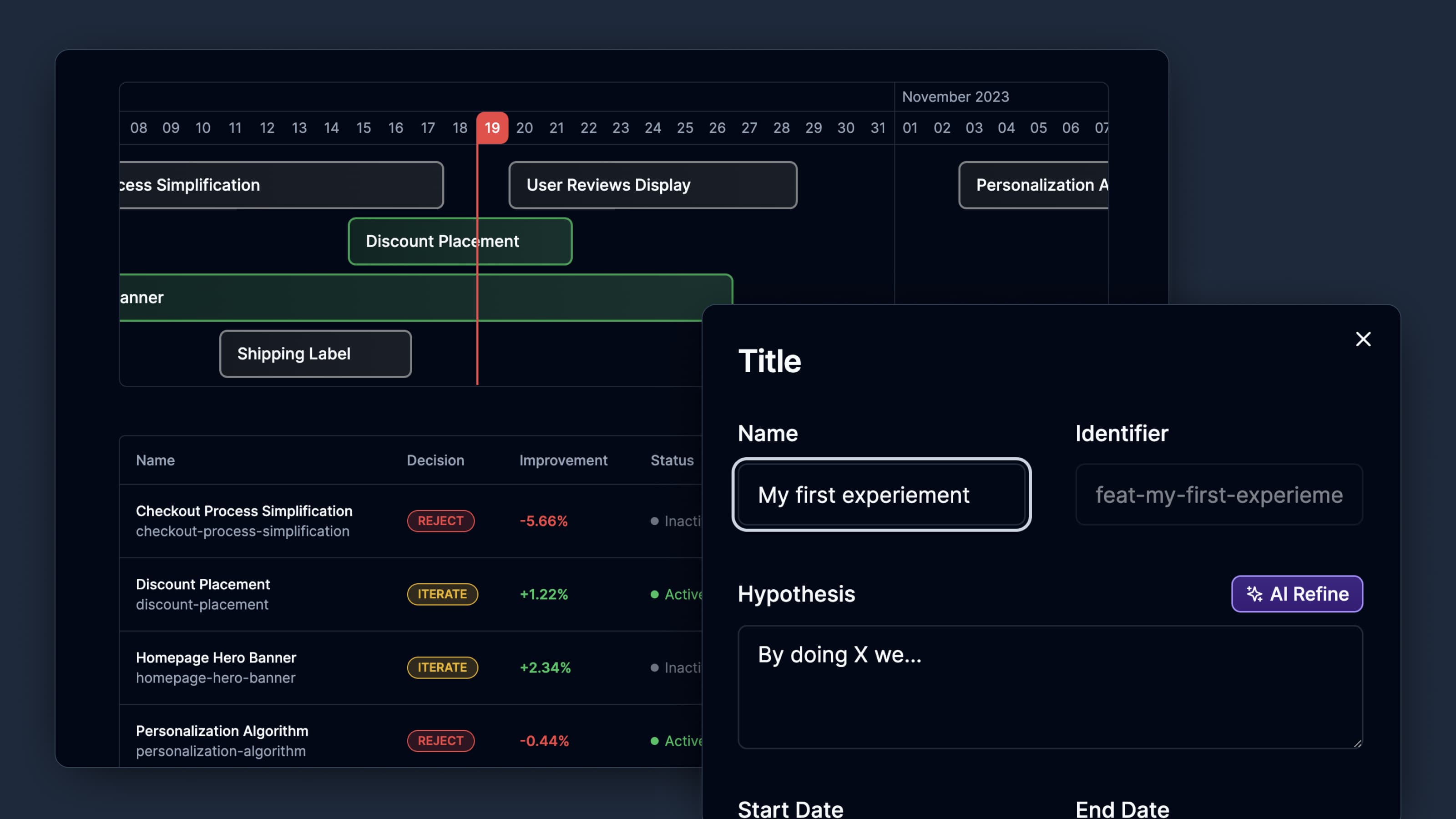Viewport: 1456px width, 819px height.
Task: Click the Hypothesis text area
Action: tap(1050, 686)
